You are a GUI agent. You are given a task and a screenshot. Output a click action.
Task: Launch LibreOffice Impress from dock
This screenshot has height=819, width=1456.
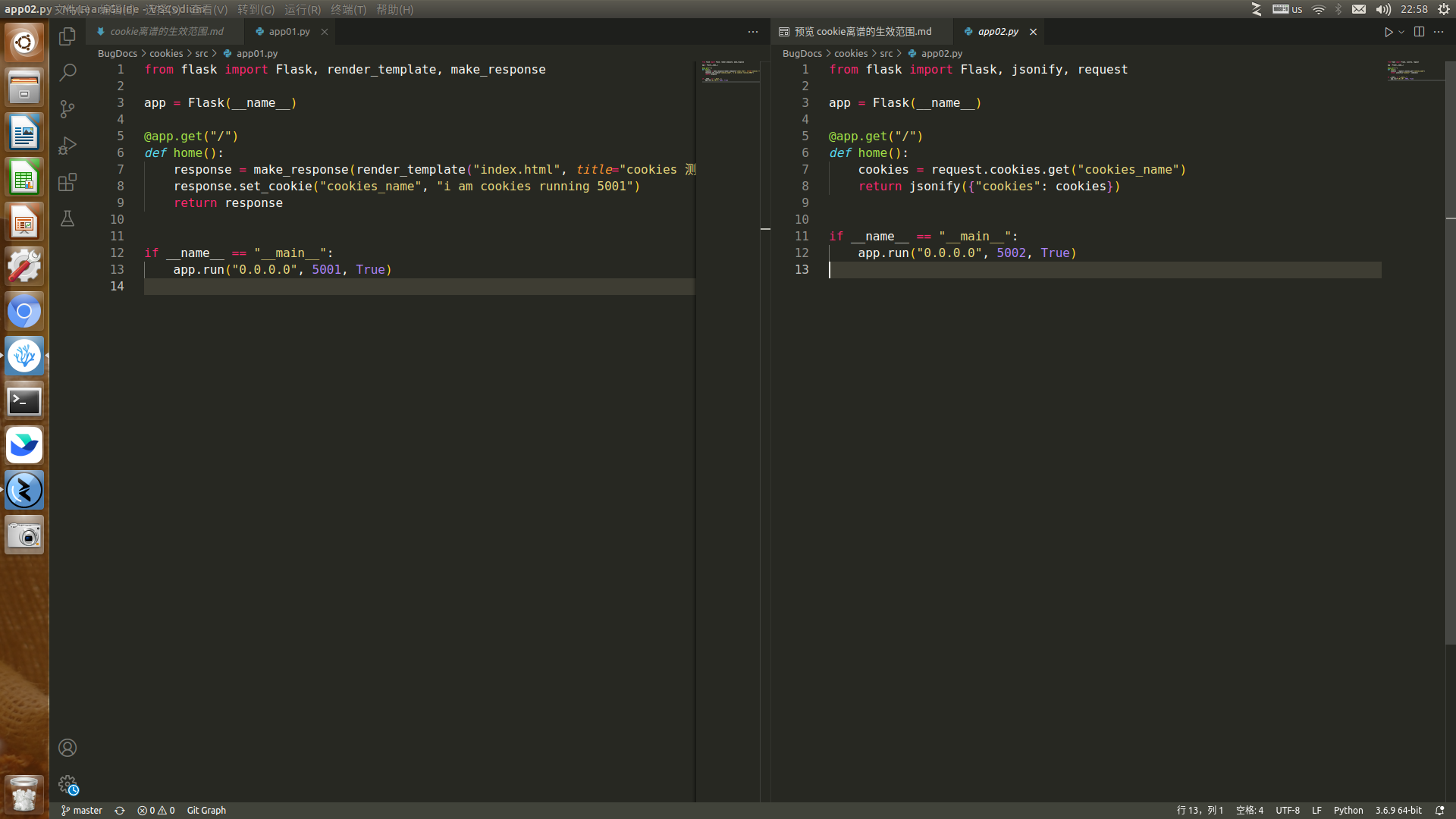[24, 221]
